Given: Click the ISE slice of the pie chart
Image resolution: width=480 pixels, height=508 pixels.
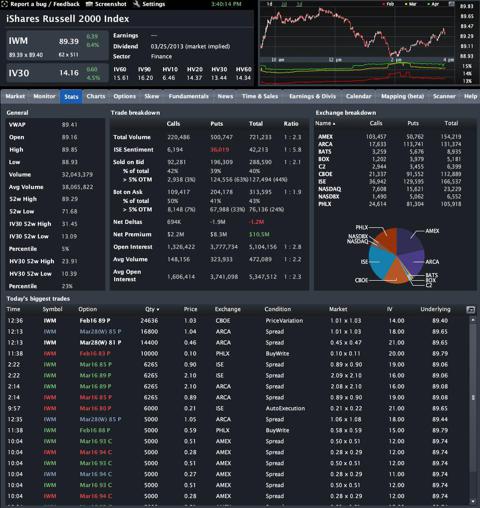Looking at the screenshot, I should point(380,262).
